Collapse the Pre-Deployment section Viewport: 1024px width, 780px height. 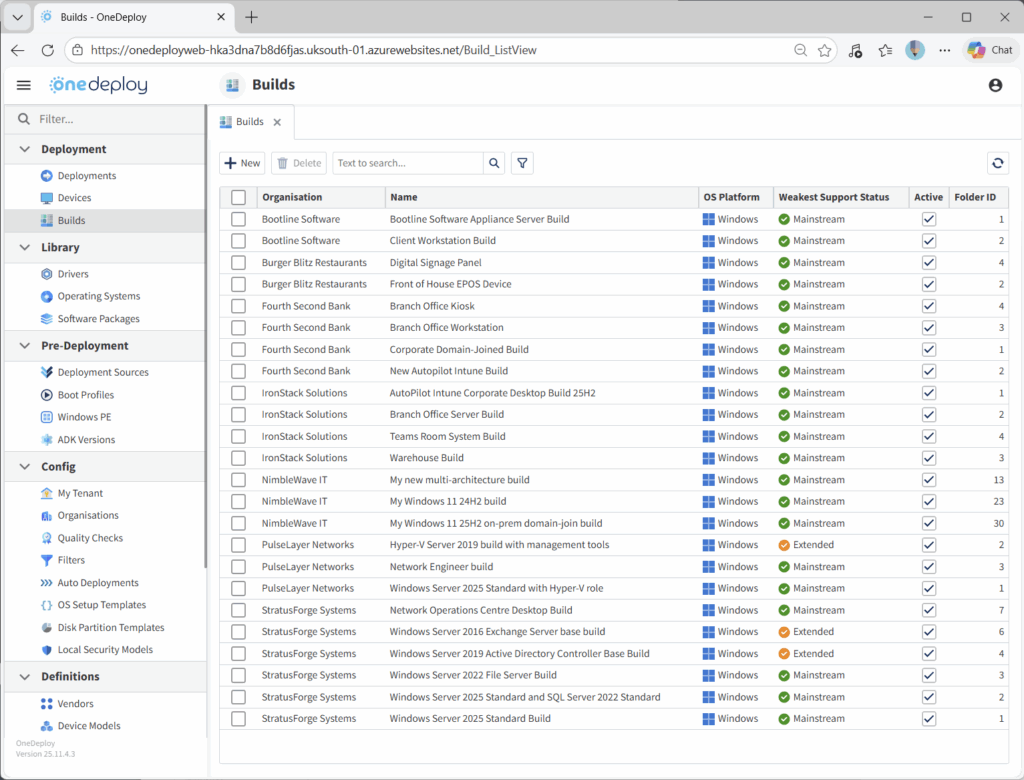click(x=25, y=346)
